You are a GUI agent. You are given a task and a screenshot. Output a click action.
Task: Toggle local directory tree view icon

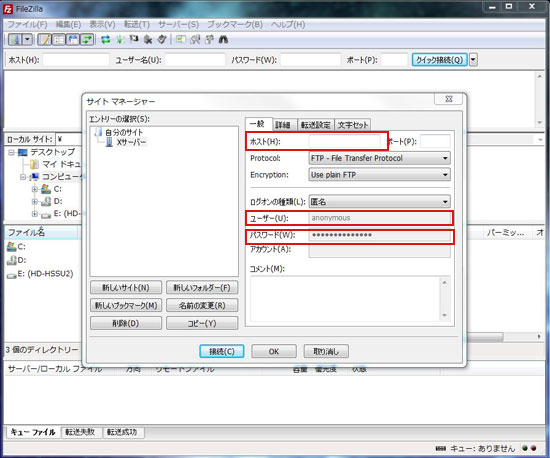click(x=59, y=40)
